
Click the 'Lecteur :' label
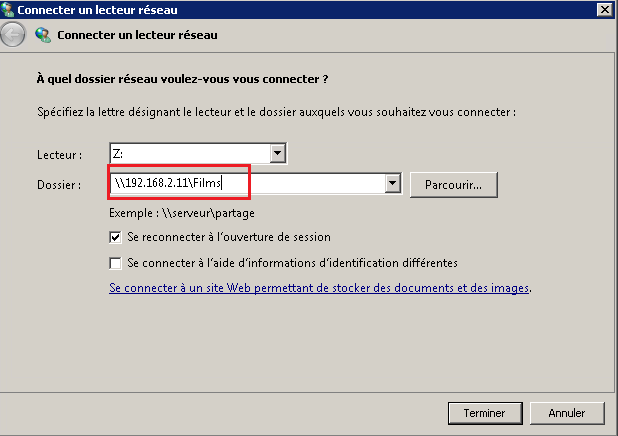point(60,155)
